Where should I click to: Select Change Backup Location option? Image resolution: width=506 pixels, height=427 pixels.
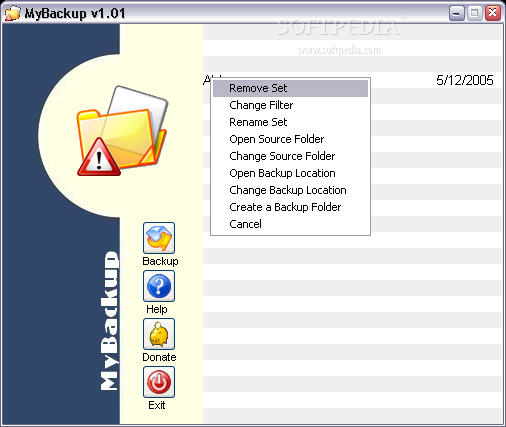tap(290, 190)
